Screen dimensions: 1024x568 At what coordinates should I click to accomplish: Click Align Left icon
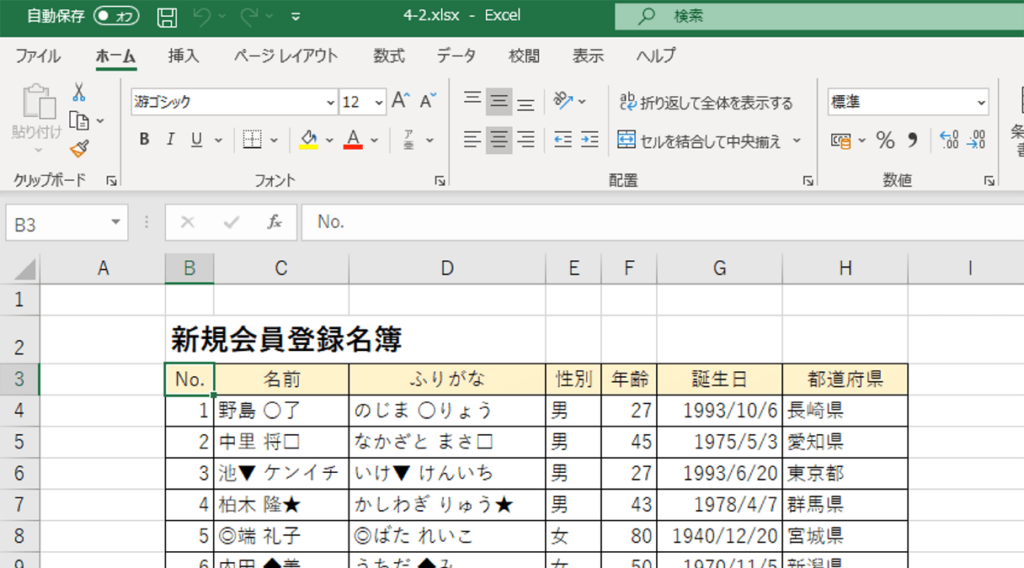tap(472, 140)
